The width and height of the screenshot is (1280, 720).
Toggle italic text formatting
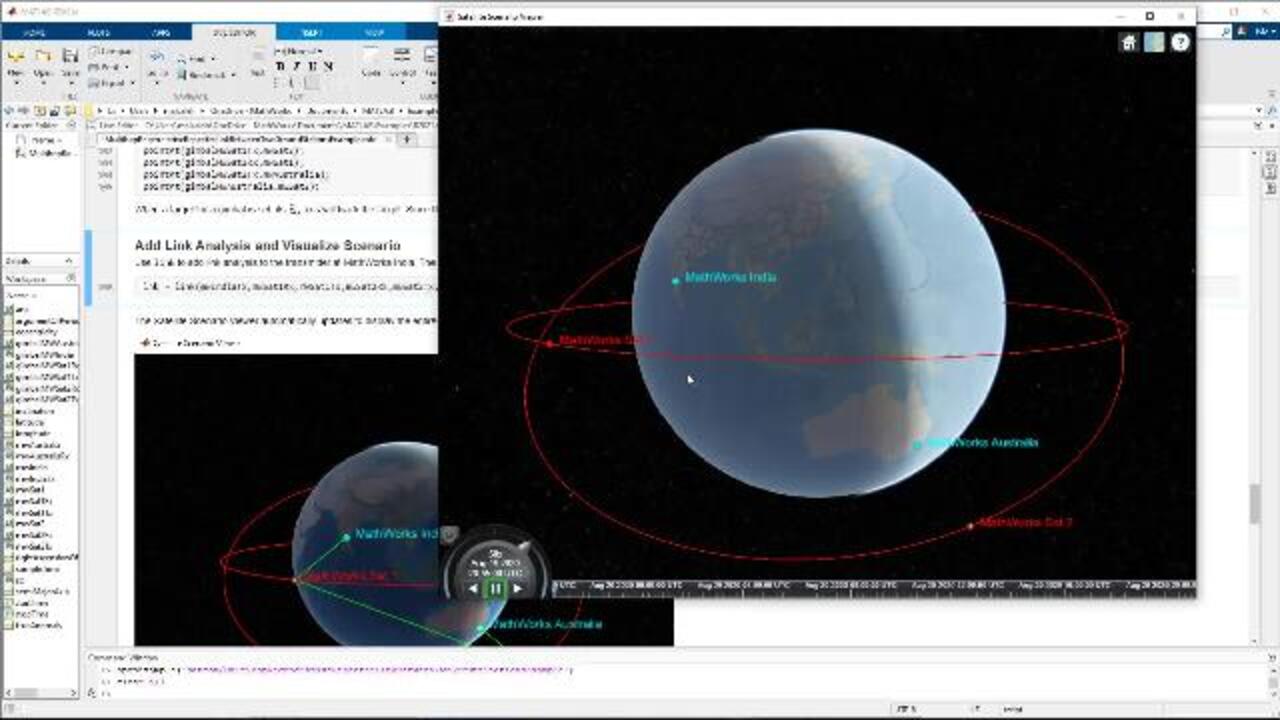[x=297, y=67]
